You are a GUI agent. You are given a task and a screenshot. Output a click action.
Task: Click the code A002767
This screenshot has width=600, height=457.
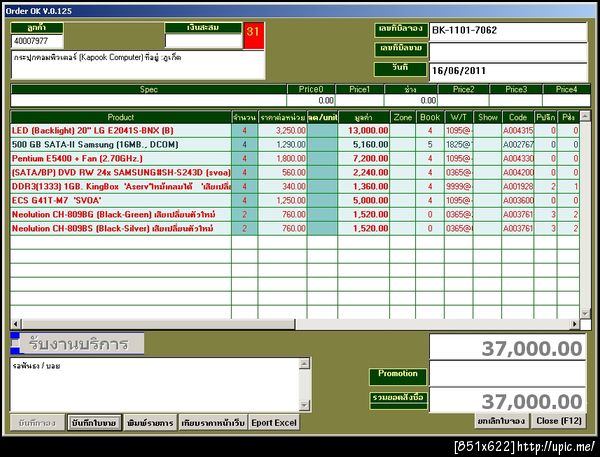tap(518, 145)
